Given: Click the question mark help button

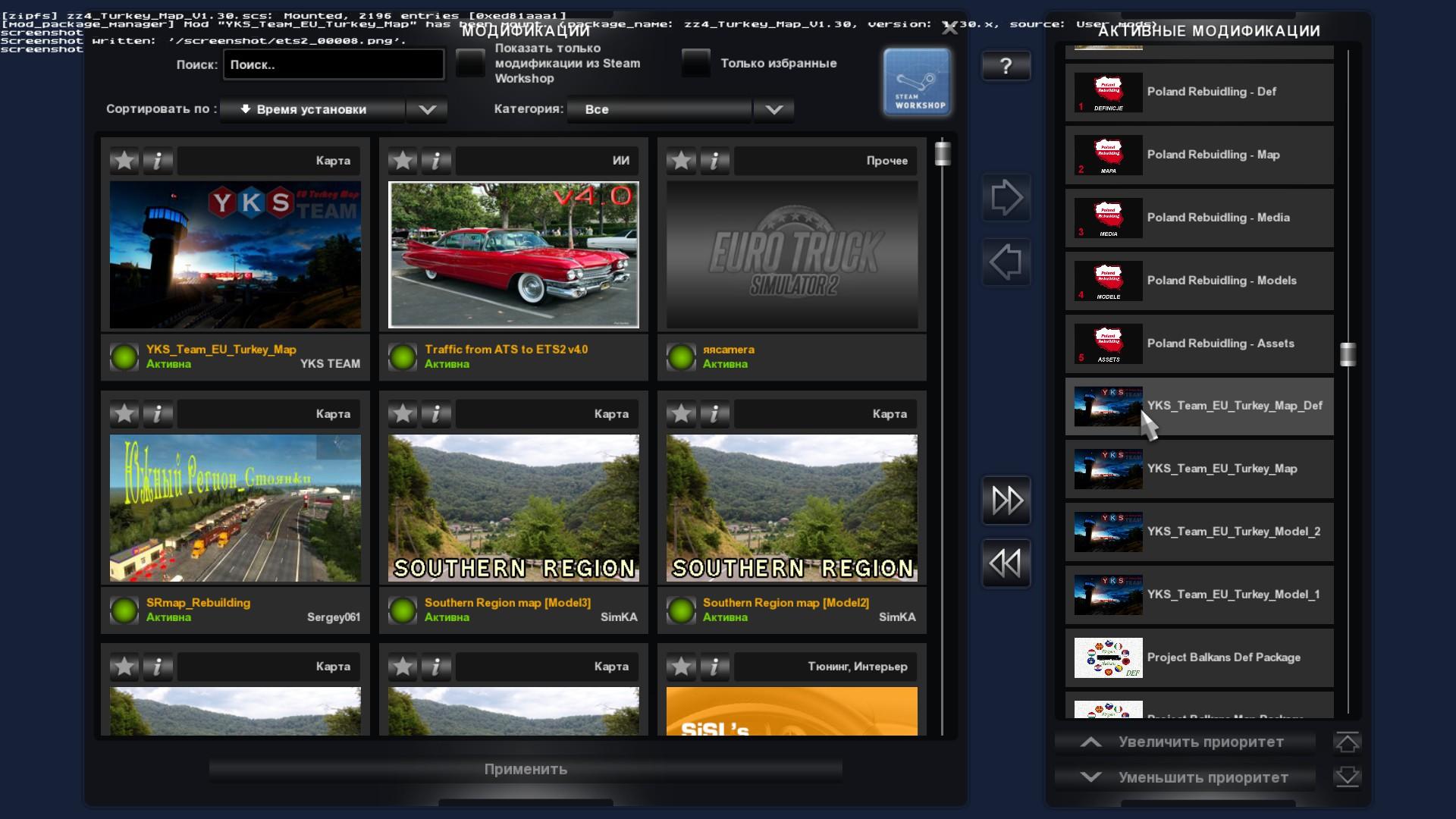Looking at the screenshot, I should (1006, 66).
